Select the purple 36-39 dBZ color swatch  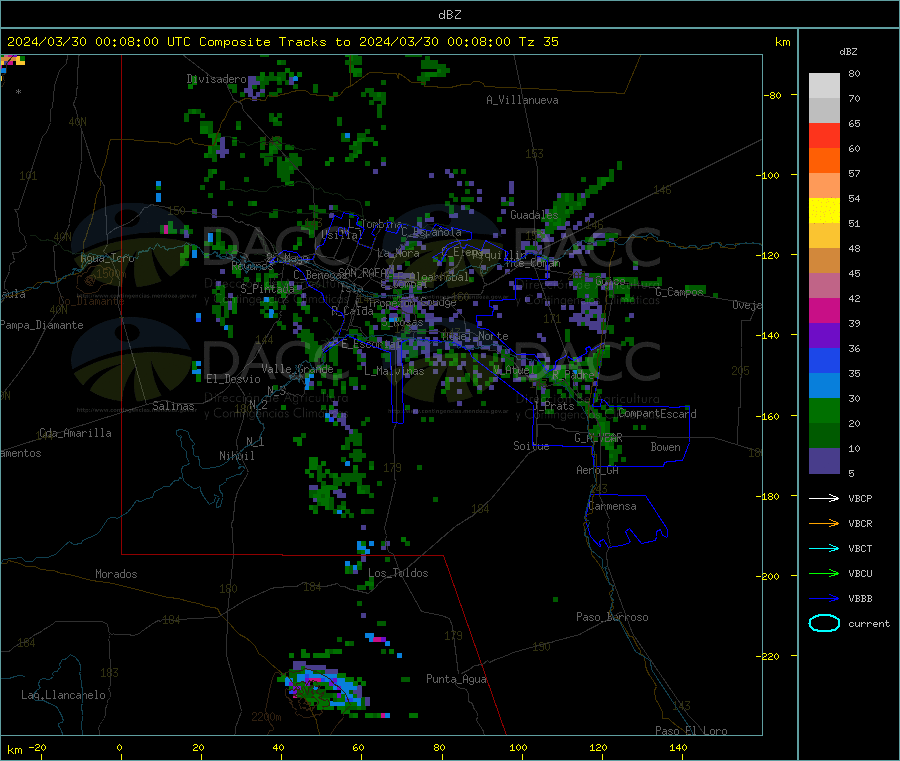pyautogui.click(x=824, y=336)
